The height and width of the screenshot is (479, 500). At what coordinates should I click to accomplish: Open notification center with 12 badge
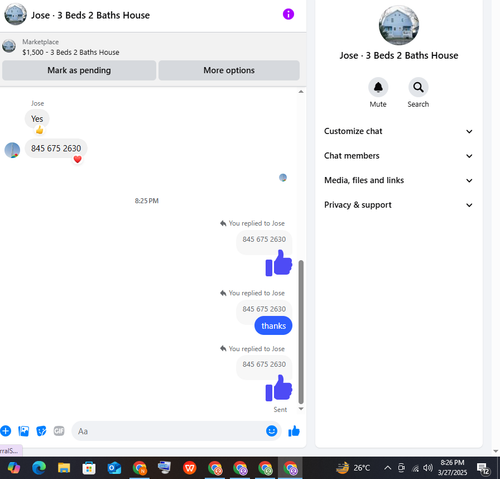pyautogui.click(x=483, y=468)
